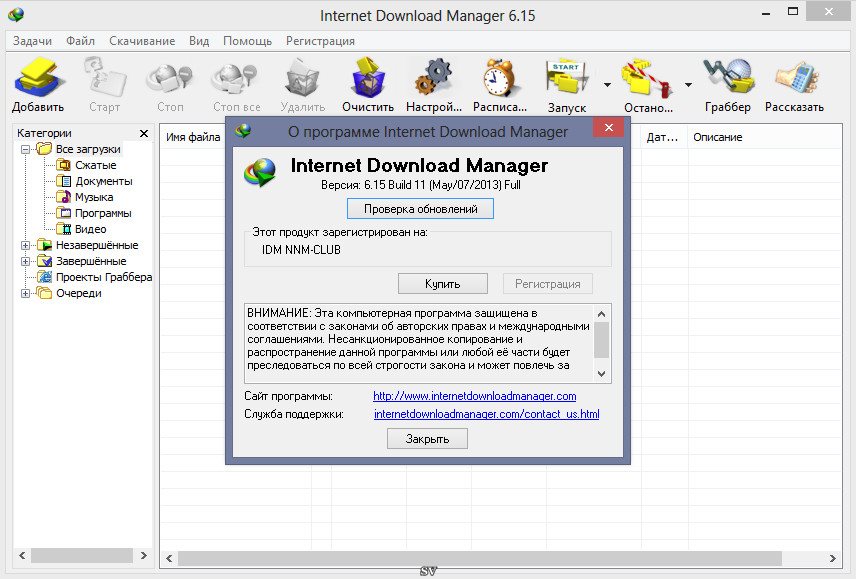The height and width of the screenshot is (579, 856).
Task: Select the Документы category folder icon
Action: click(64, 181)
